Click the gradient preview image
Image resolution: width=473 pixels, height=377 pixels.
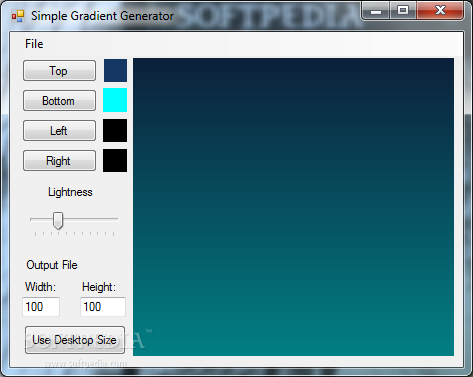293,207
